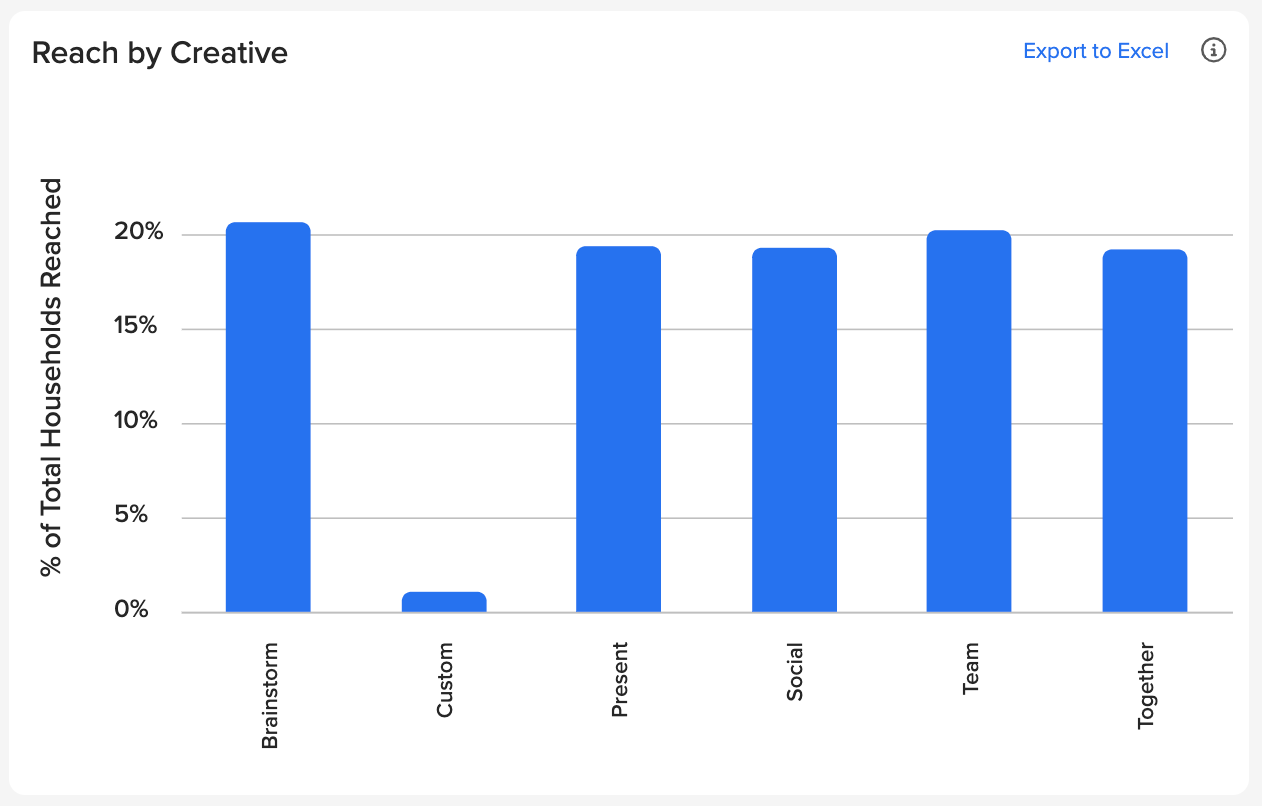Open the Export to Excel link
The width and height of the screenshot is (1262, 806).
click(x=1095, y=51)
